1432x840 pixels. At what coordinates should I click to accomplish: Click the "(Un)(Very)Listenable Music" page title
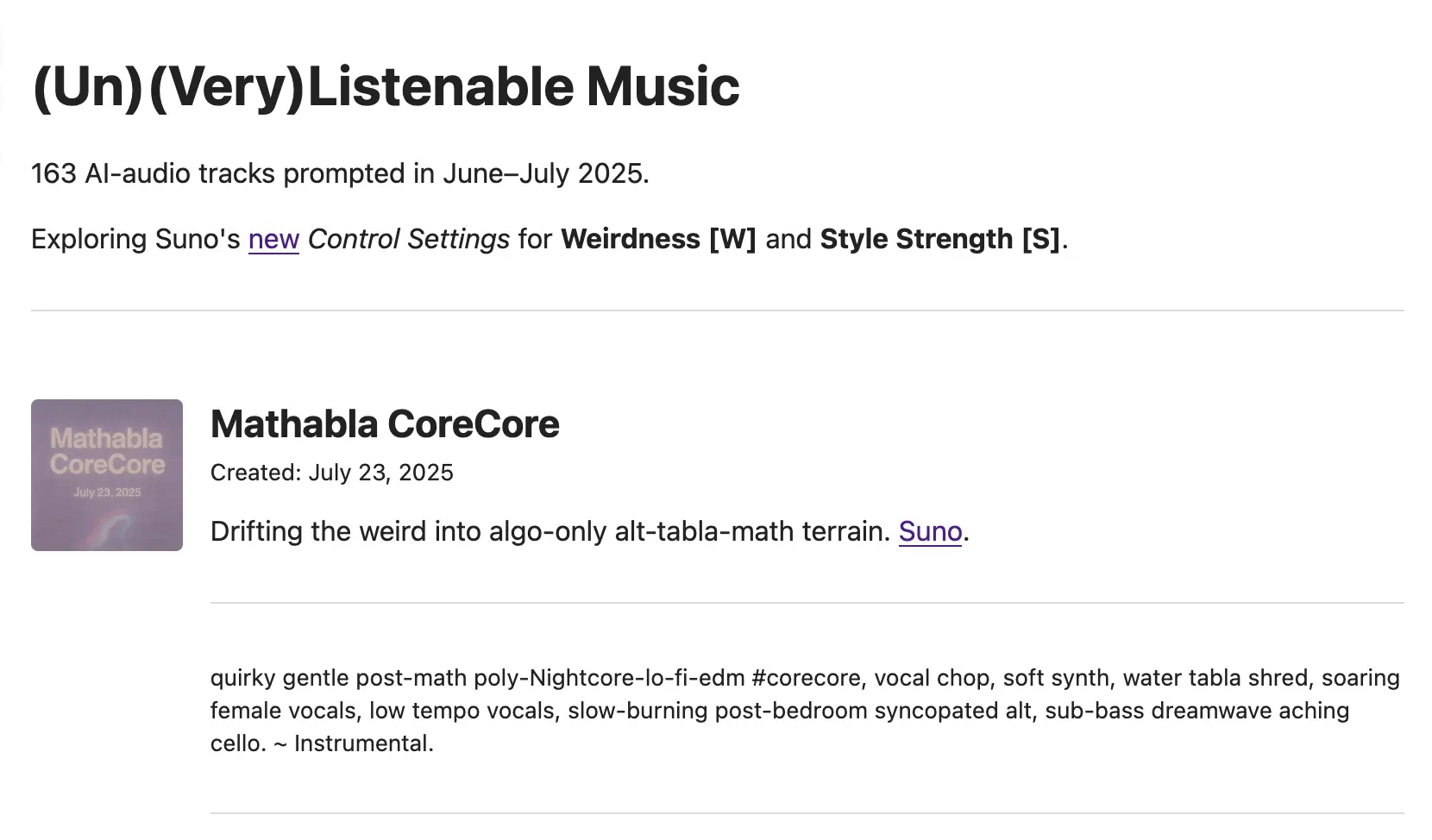click(x=386, y=87)
